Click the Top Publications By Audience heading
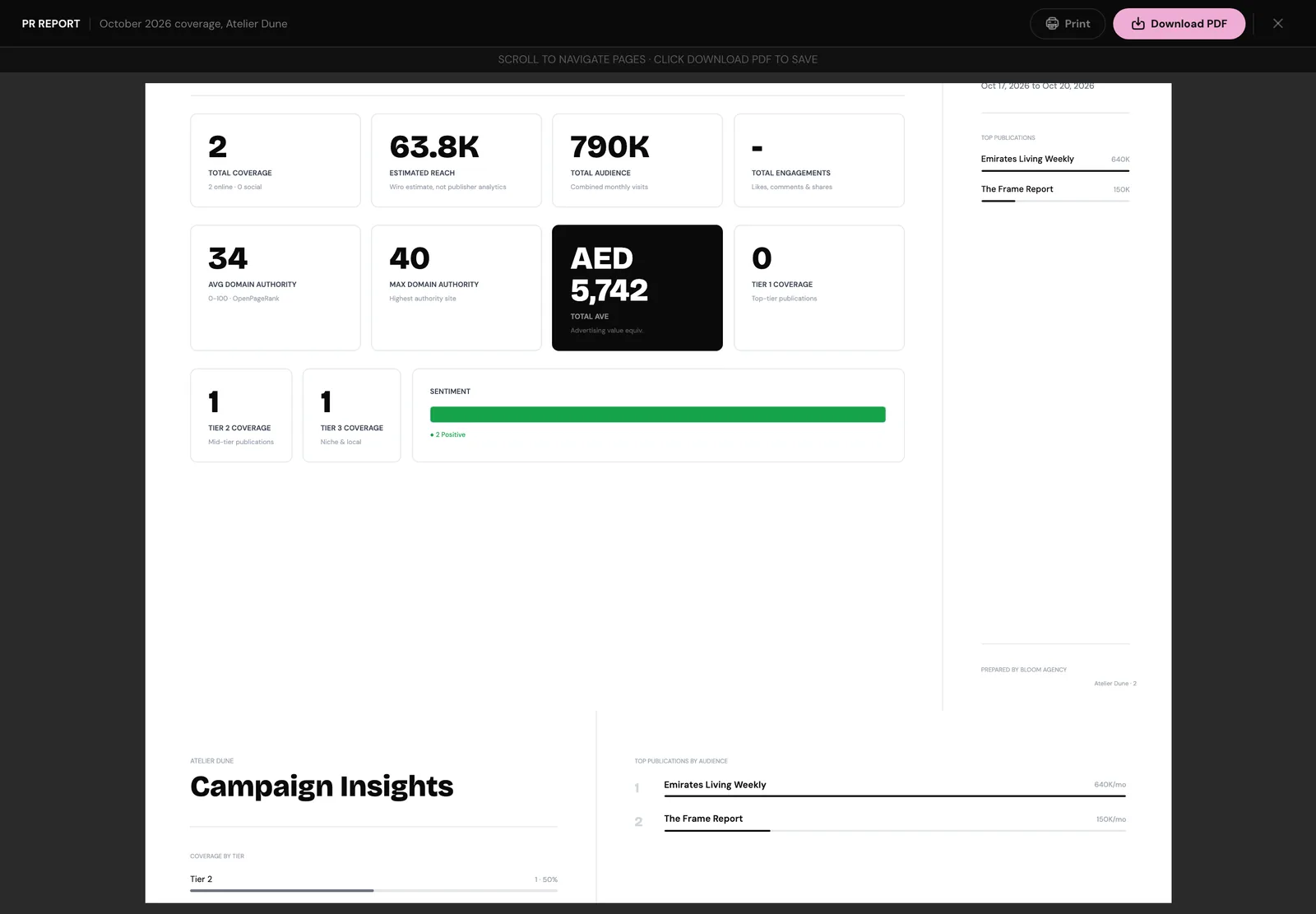Screen dimensions: 1316x914 681,761
